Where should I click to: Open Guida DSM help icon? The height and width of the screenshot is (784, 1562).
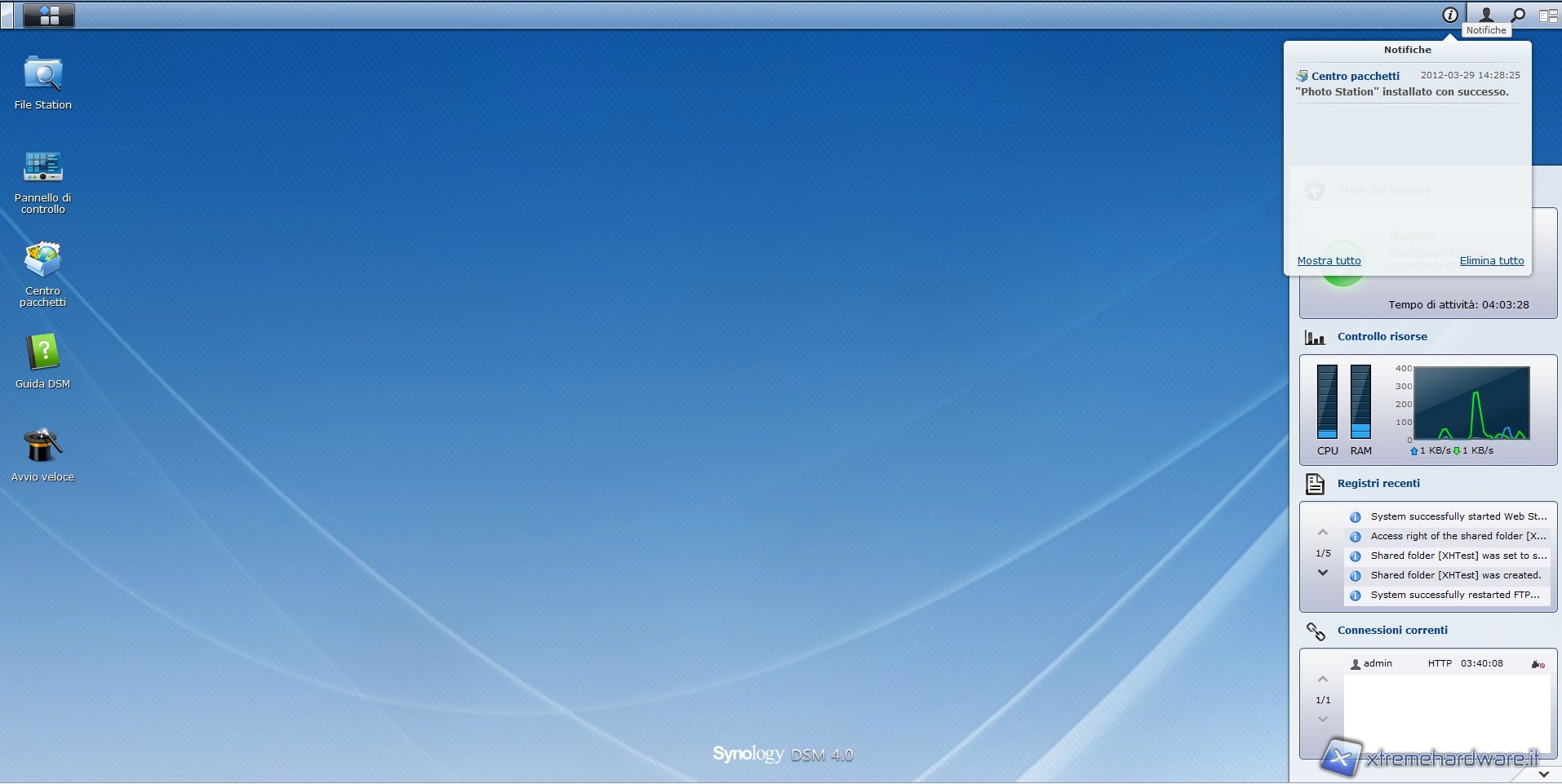[x=42, y=353]
